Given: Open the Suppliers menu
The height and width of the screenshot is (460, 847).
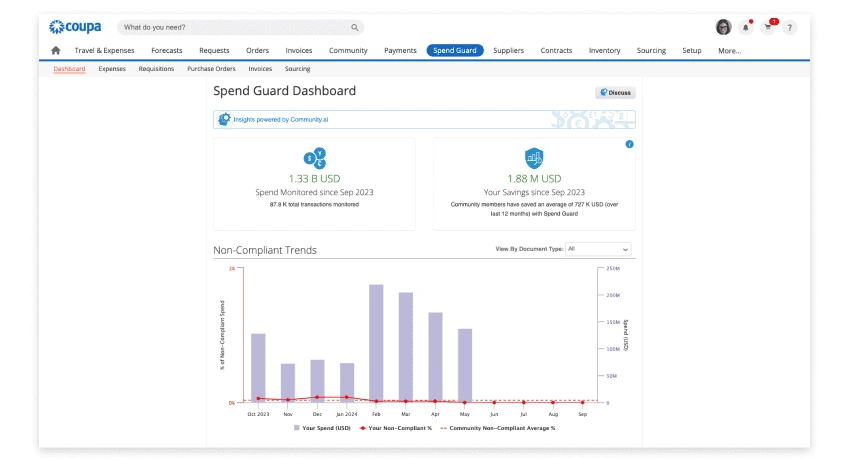Looking at the screenshot, I should tap(508, 50).
